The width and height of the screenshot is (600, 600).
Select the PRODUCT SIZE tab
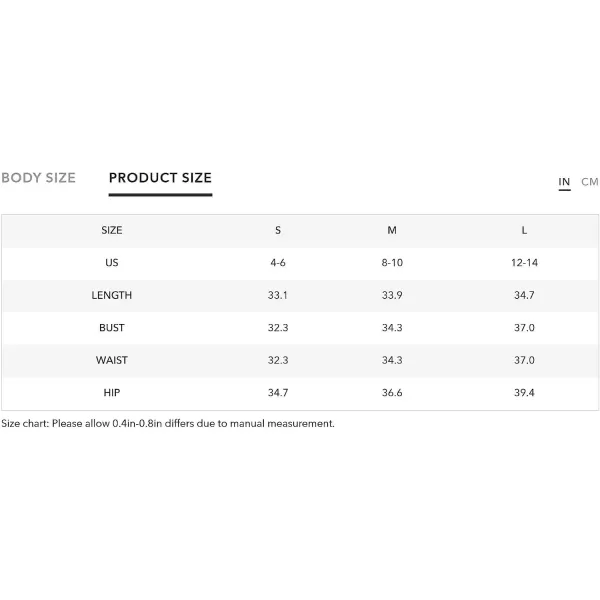point(160,178)
